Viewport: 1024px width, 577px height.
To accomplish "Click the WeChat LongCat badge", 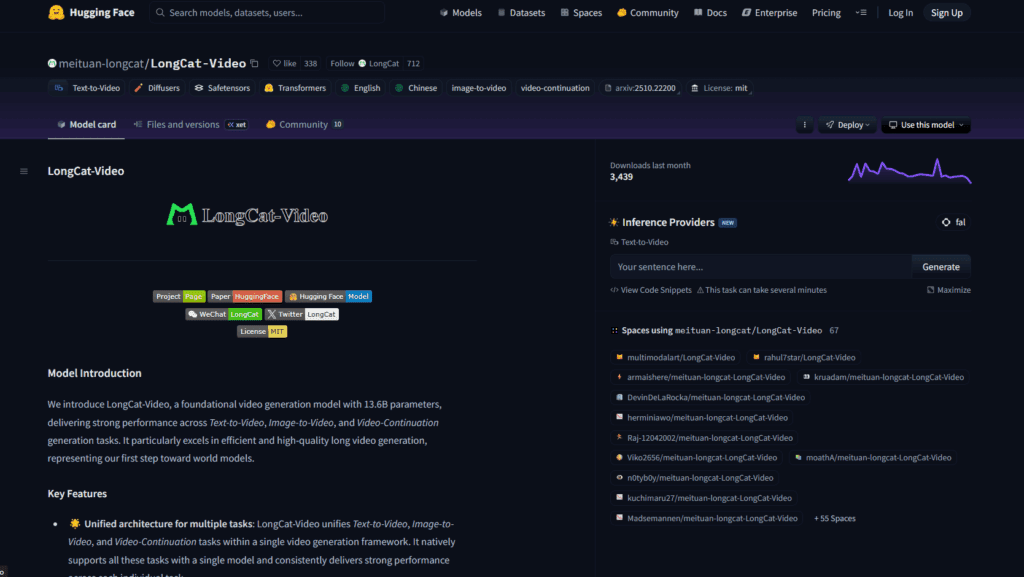I will pyautogui.click(x=223, y=314).
